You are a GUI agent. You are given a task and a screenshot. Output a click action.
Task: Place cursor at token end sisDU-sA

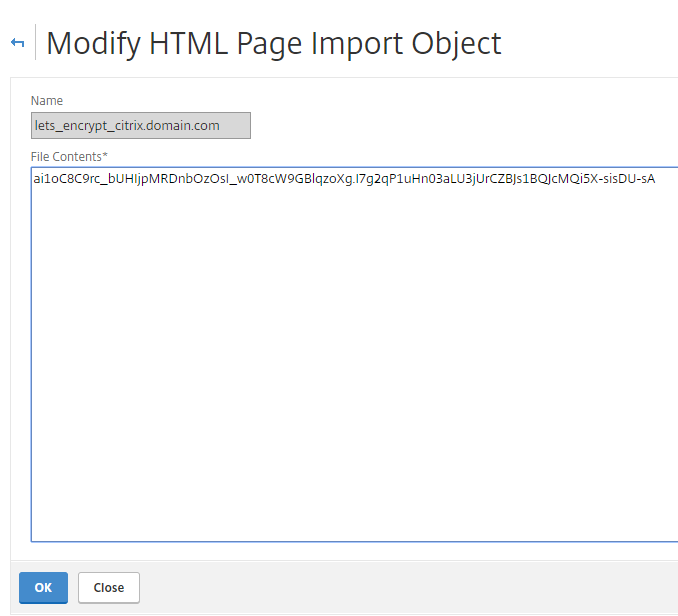655,179
